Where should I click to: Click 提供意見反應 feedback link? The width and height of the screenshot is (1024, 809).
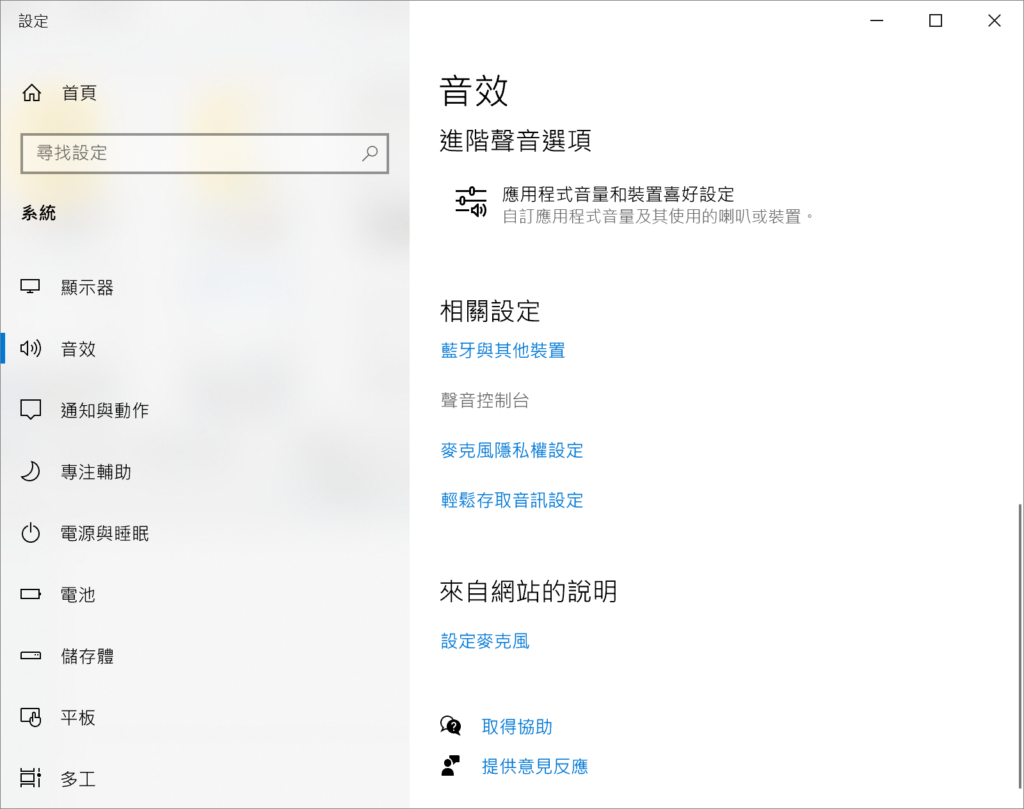535,767
